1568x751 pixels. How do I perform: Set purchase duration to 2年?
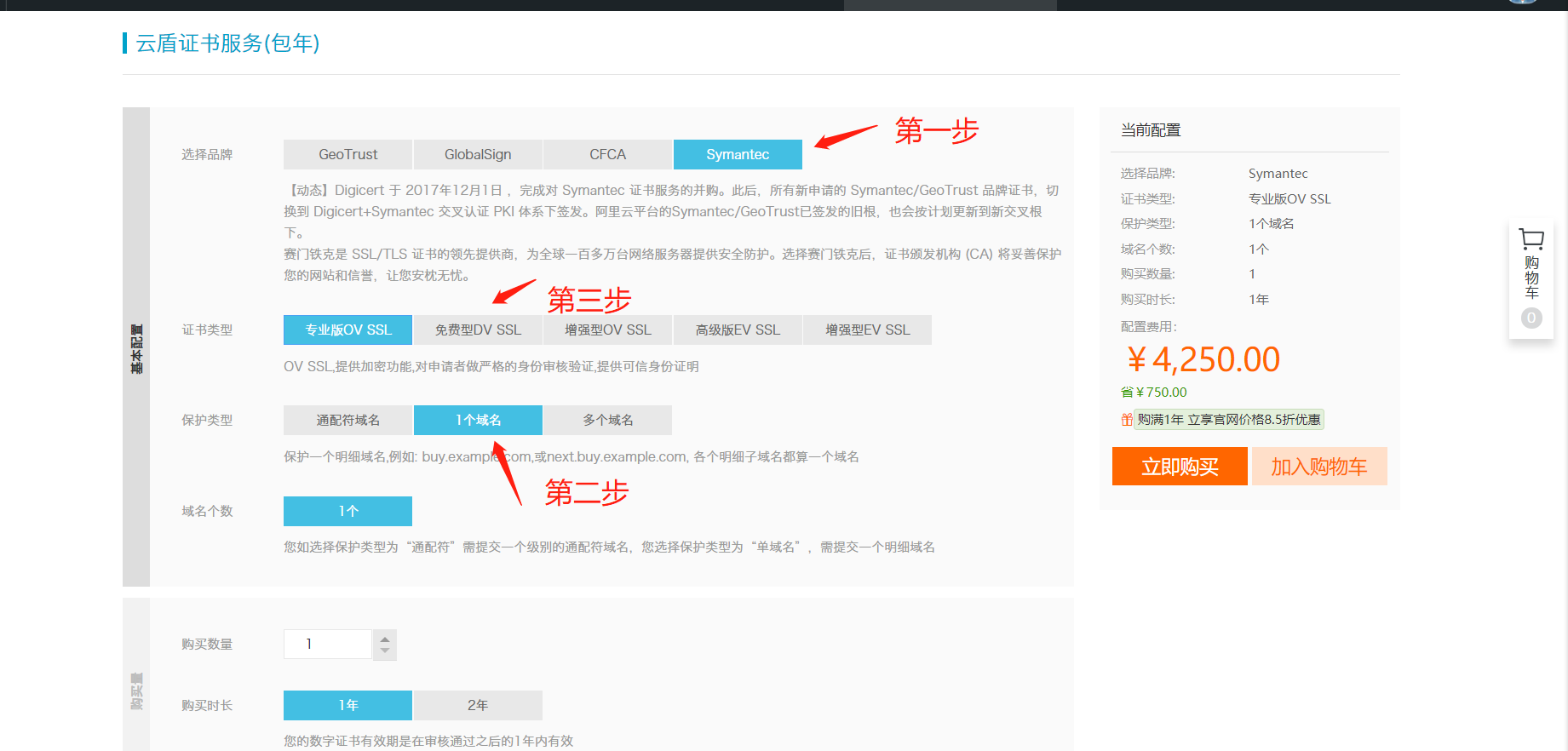click(478, 705)
